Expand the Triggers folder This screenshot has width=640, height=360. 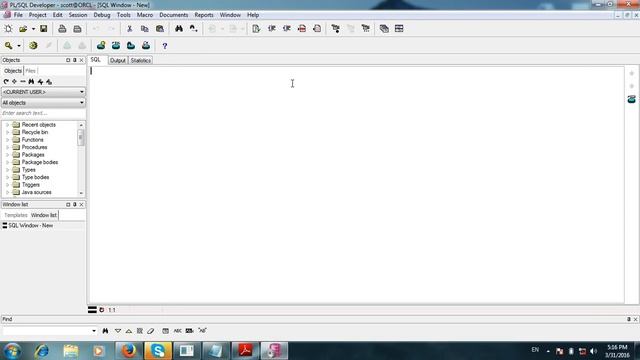7,185
